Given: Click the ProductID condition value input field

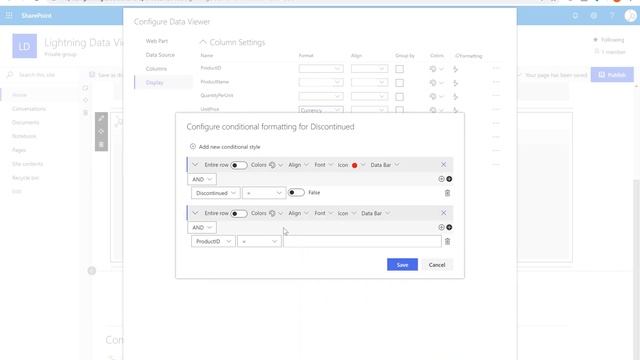Looking at the screenshot, I should [362, 242].
